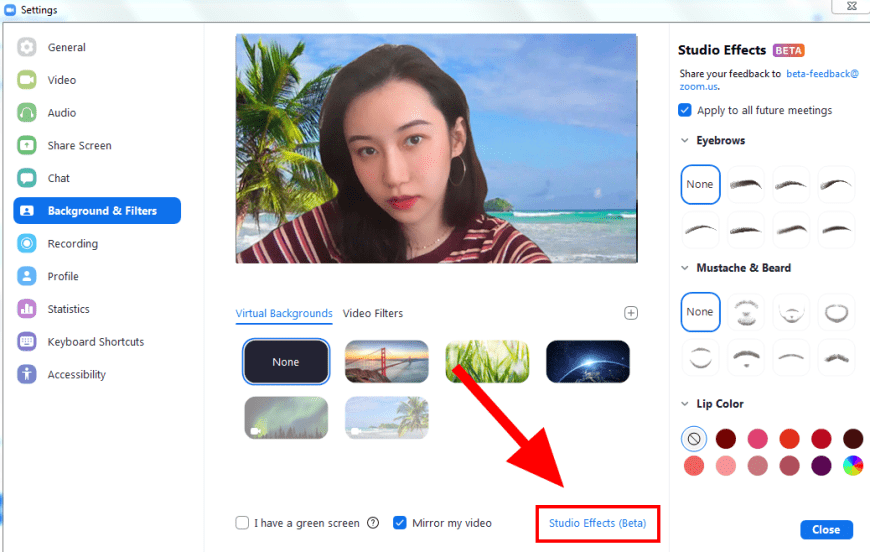The image size is (870, 552).
Task: Open Keyboard Shortcuts settings
Action: coord(95,342)
